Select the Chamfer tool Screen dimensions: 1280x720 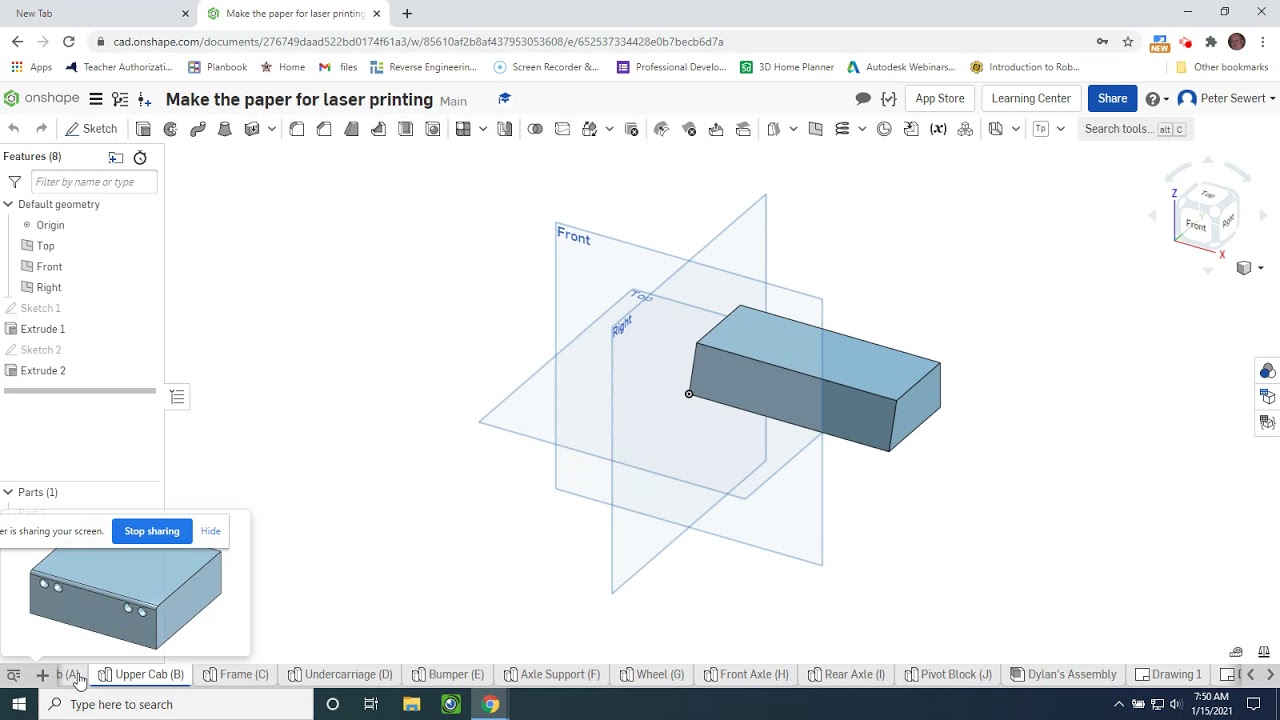click(324, 129)
